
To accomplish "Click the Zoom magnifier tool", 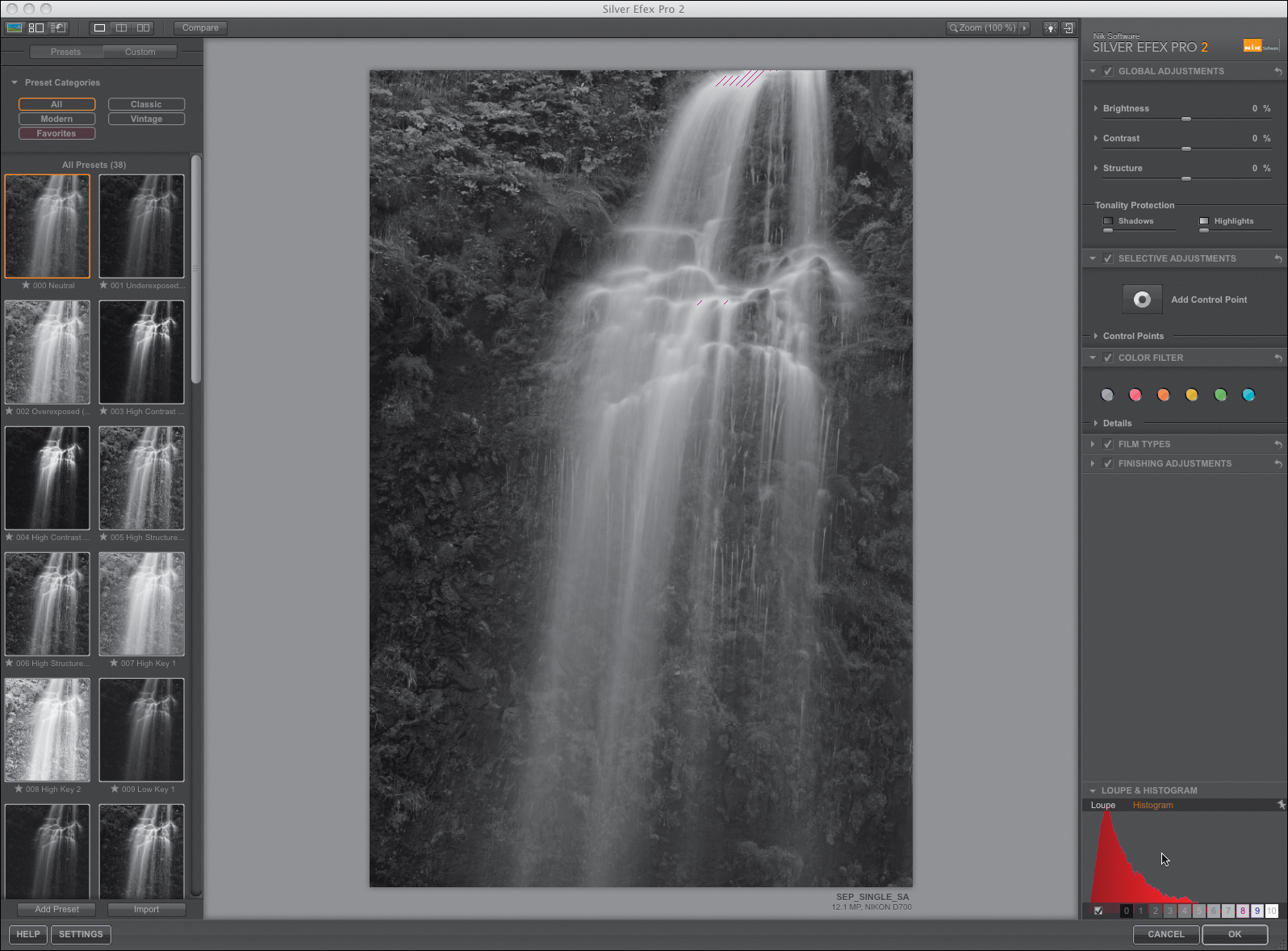I will click(x=954, y=28).
